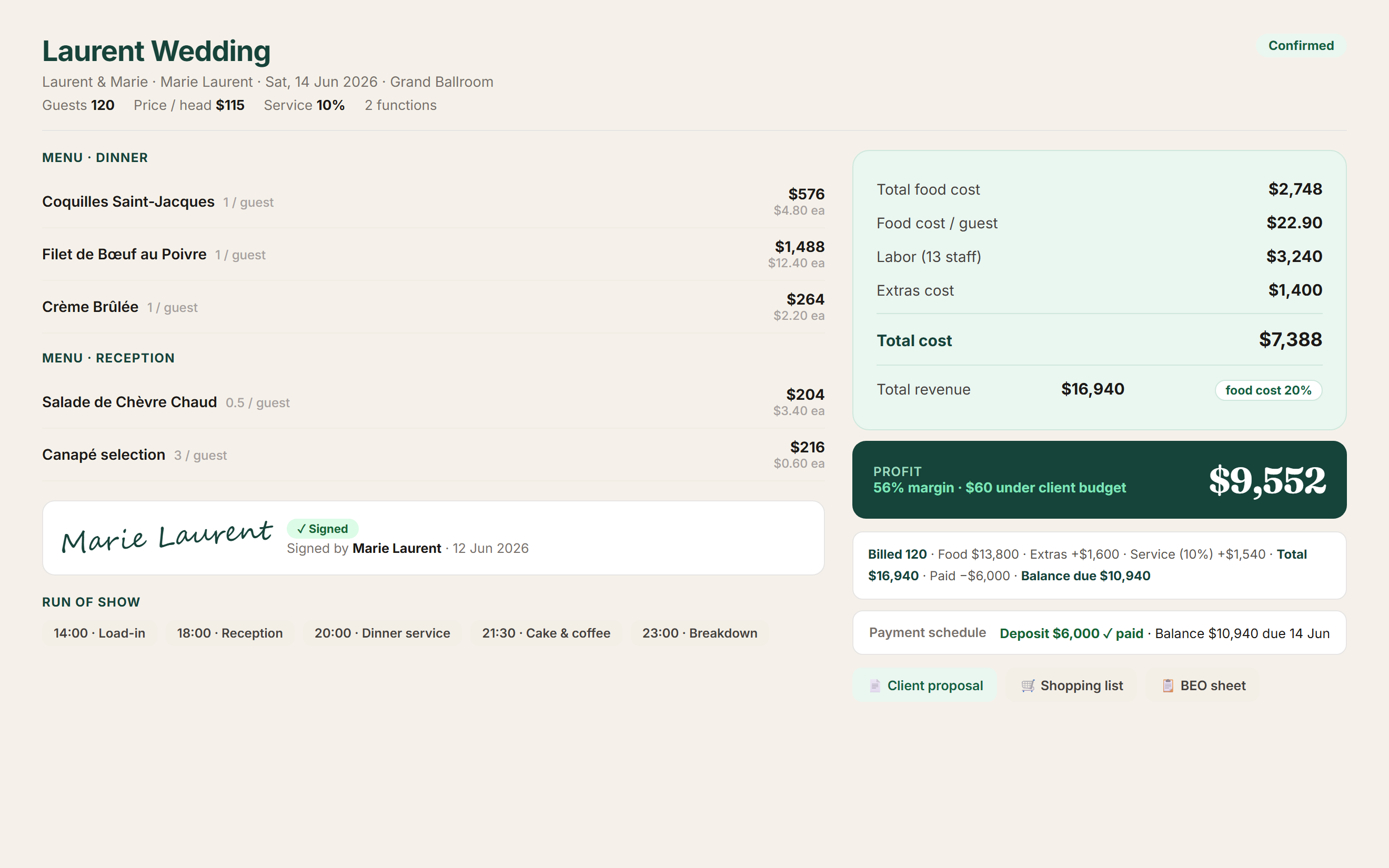Click the Total food cost $2,748 value

(1295, 189)
